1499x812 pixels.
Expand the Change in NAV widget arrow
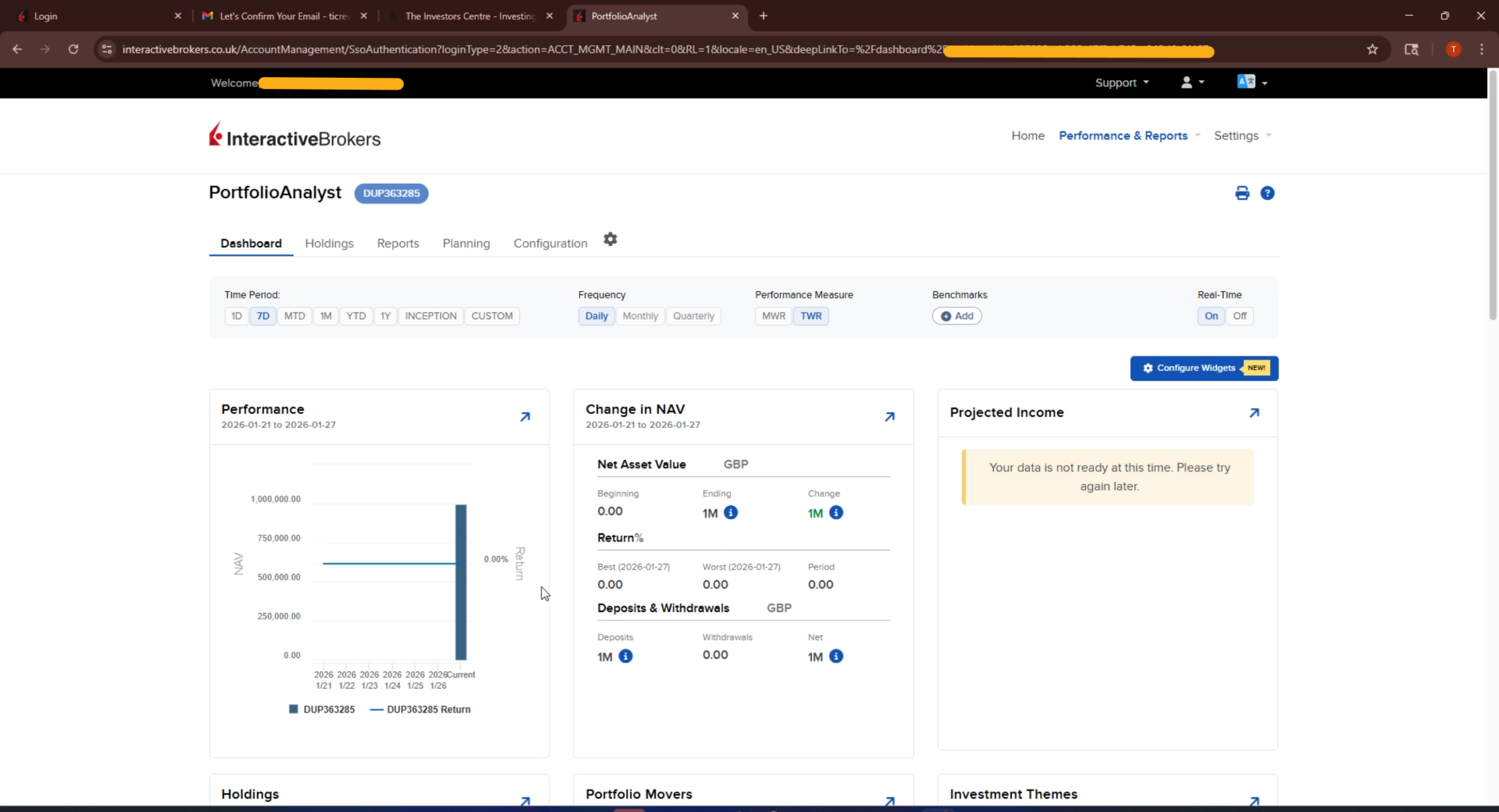889,417
